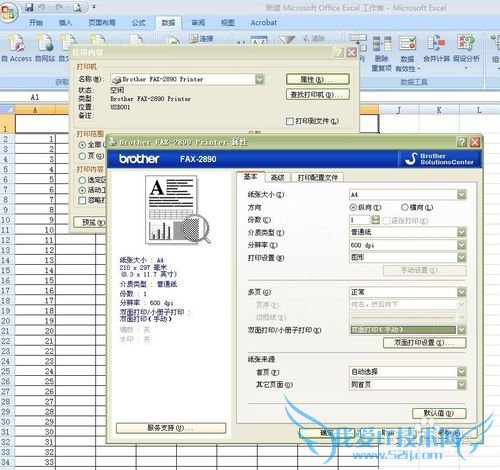This screenshot has width=500, height=470.
Task: Select the 基本 tab in Brother properties
Action: tap(251, 177)
